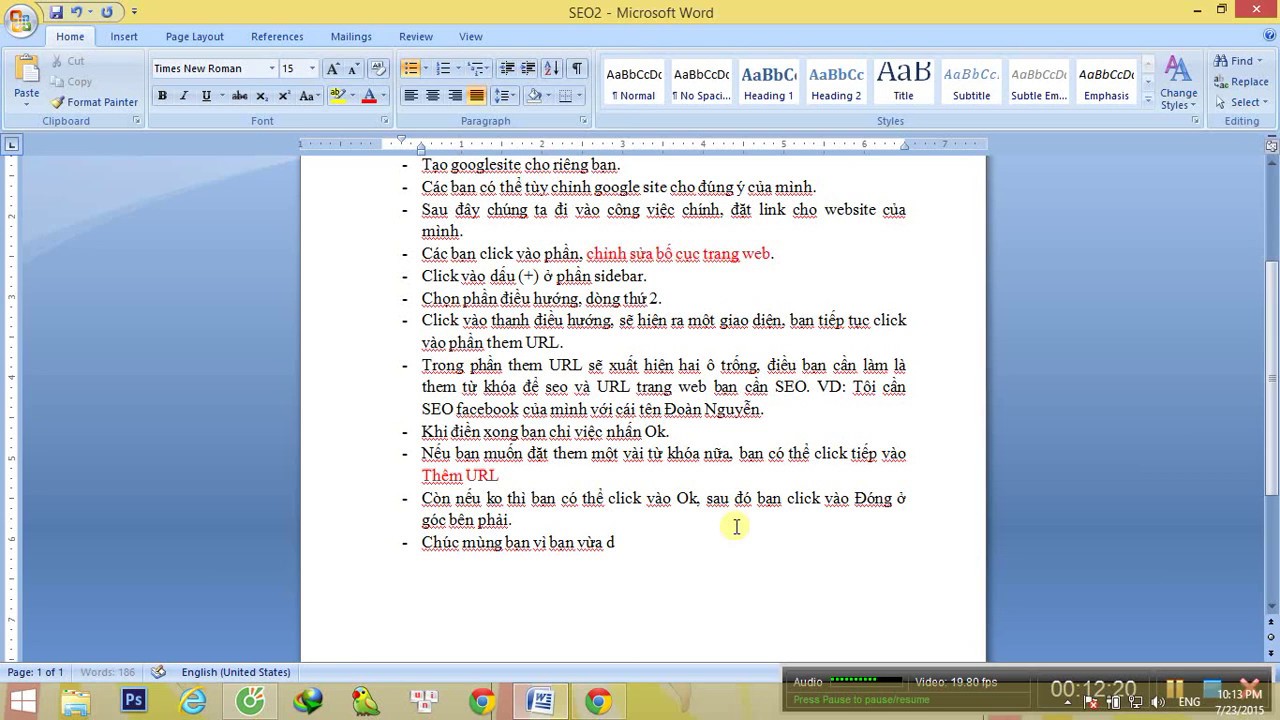
Task: Click ENG language indicator in tray
Action: (x=1188, y=702)
